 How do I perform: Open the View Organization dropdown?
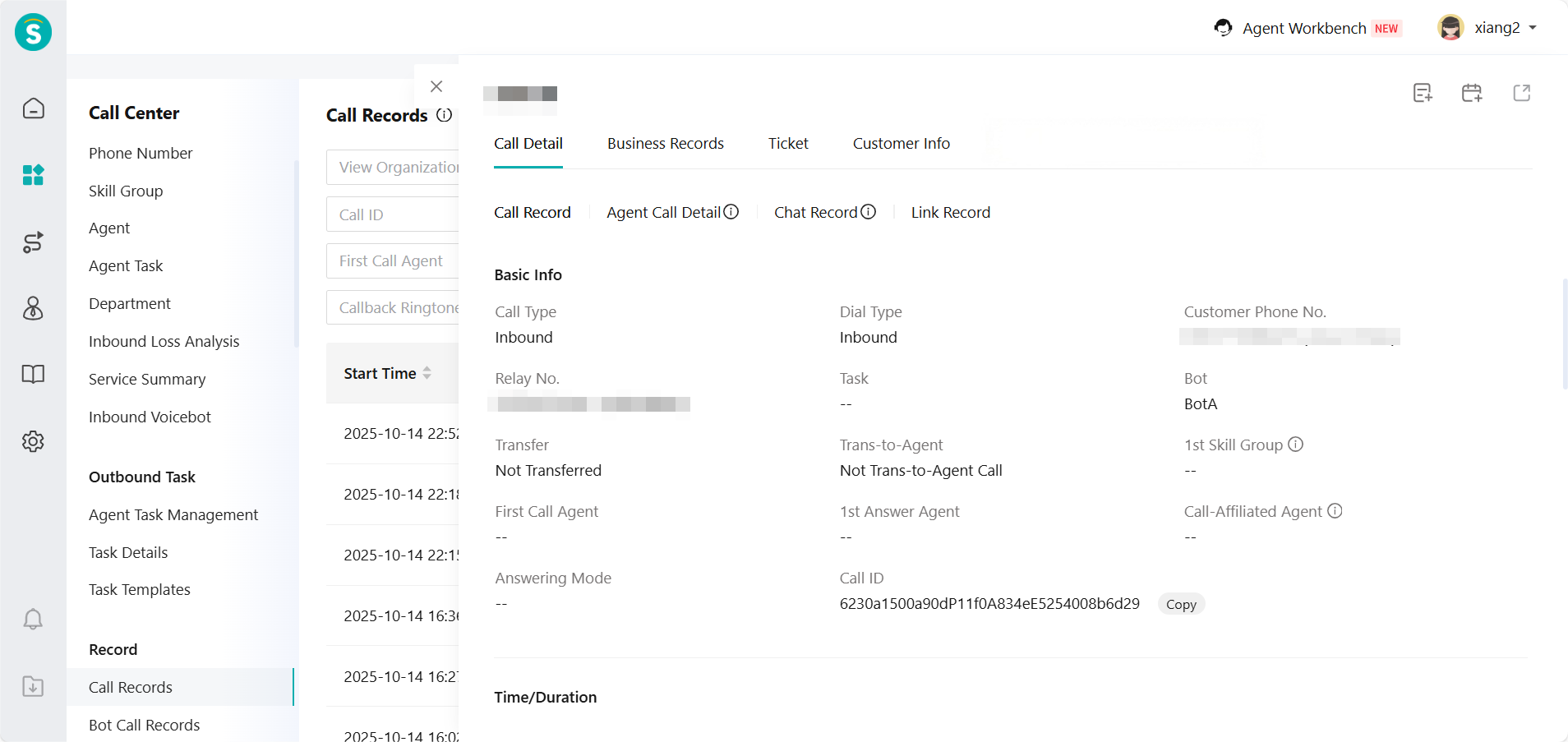tap(393, 168)
